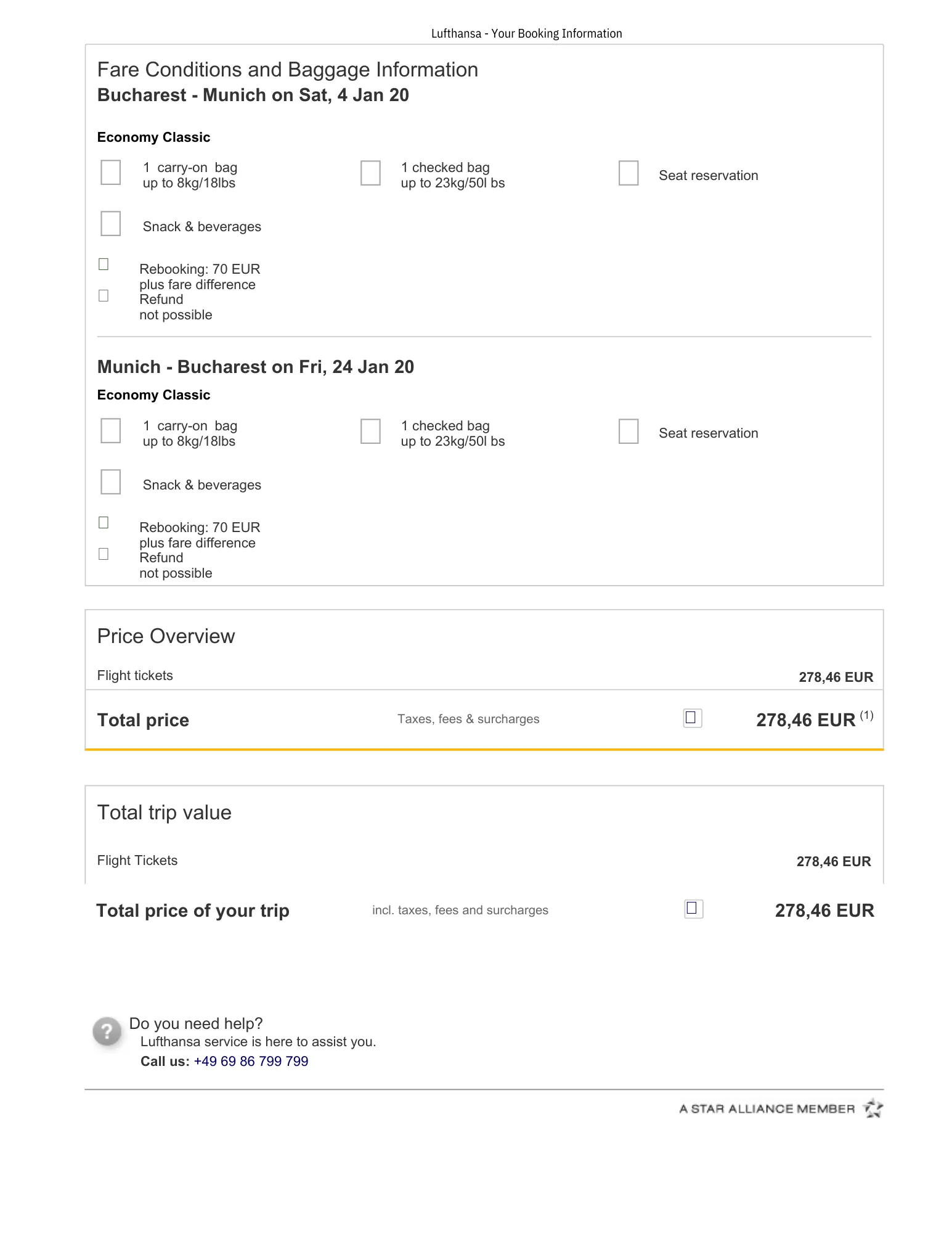Screen dimensions: 952x1233
Task: Click the gray help question mark icon
Action: point(107,1031)
